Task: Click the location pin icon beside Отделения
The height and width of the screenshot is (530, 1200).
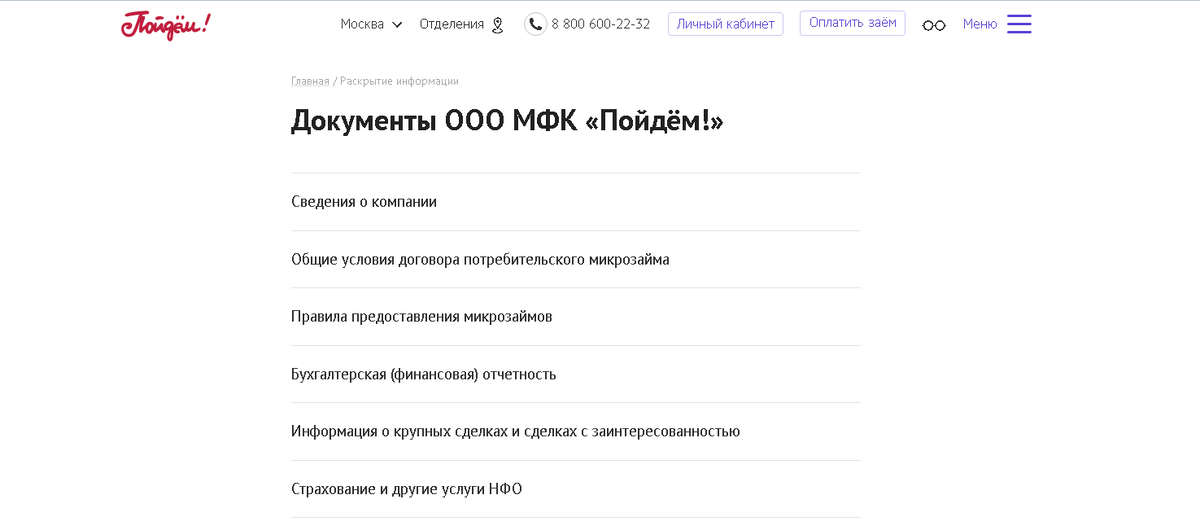Action: pos(498,25)
